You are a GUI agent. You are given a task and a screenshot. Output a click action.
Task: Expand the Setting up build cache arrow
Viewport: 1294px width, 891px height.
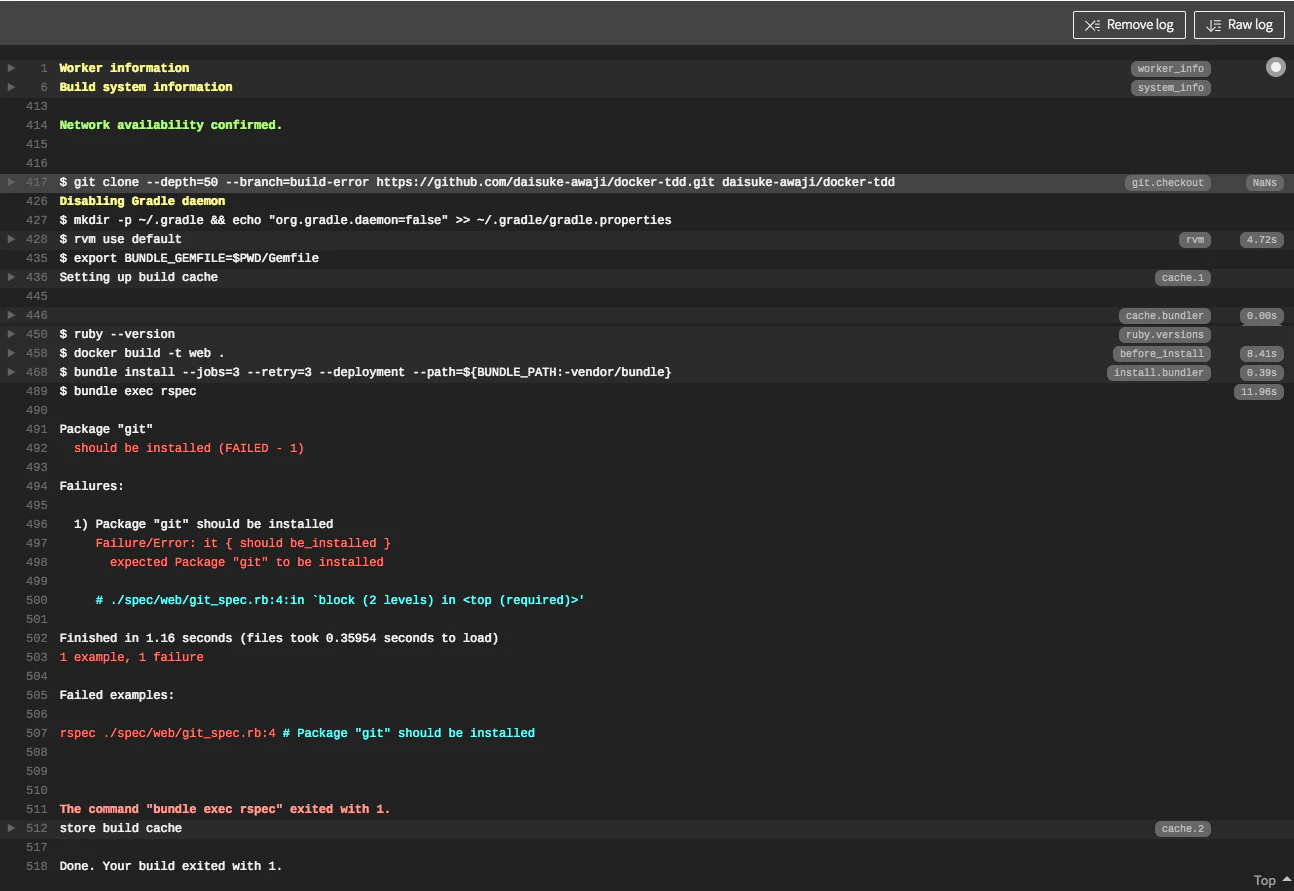tap(12, 277)
